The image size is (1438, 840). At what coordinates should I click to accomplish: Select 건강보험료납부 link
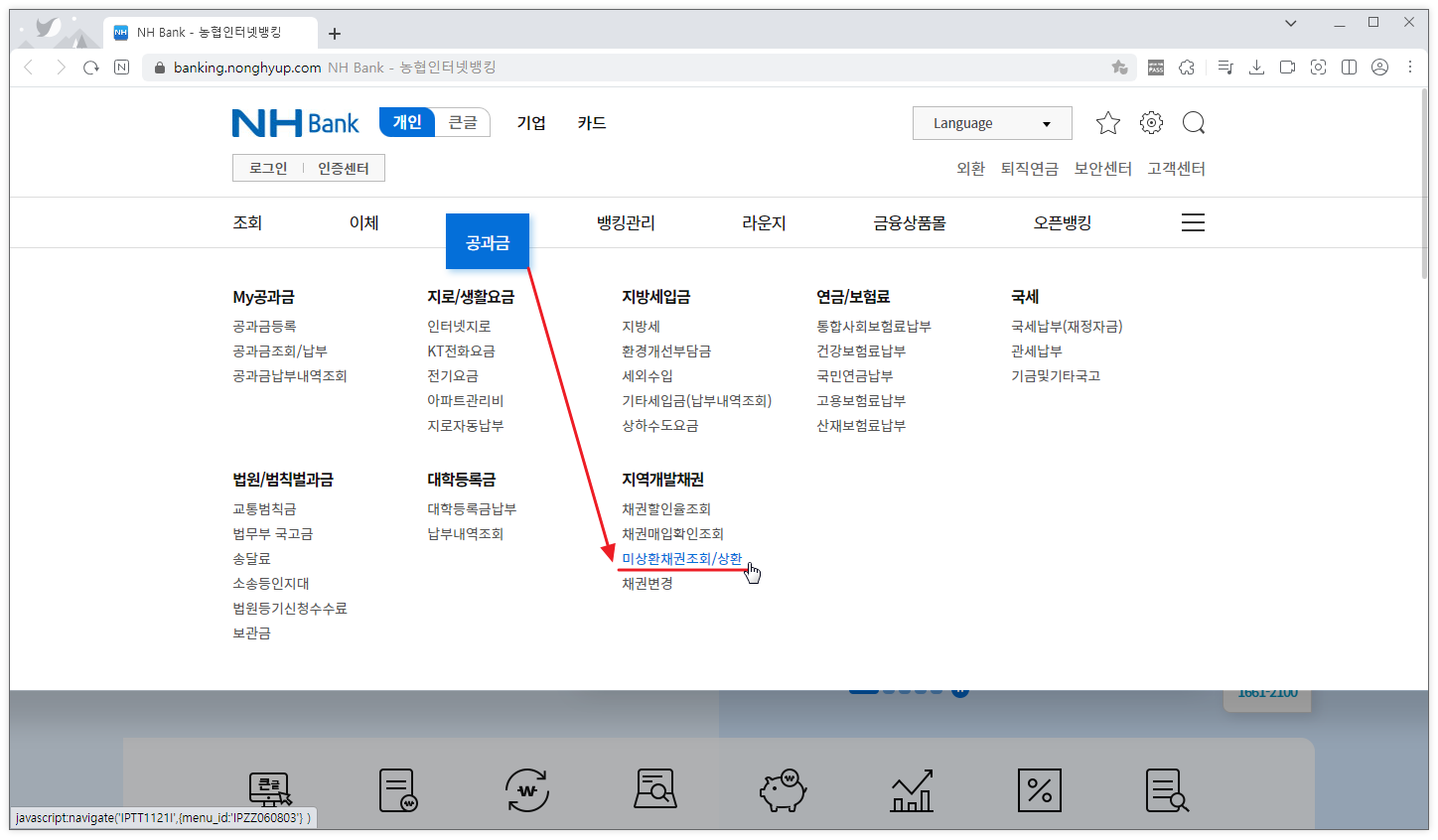(x=861, y=351)
